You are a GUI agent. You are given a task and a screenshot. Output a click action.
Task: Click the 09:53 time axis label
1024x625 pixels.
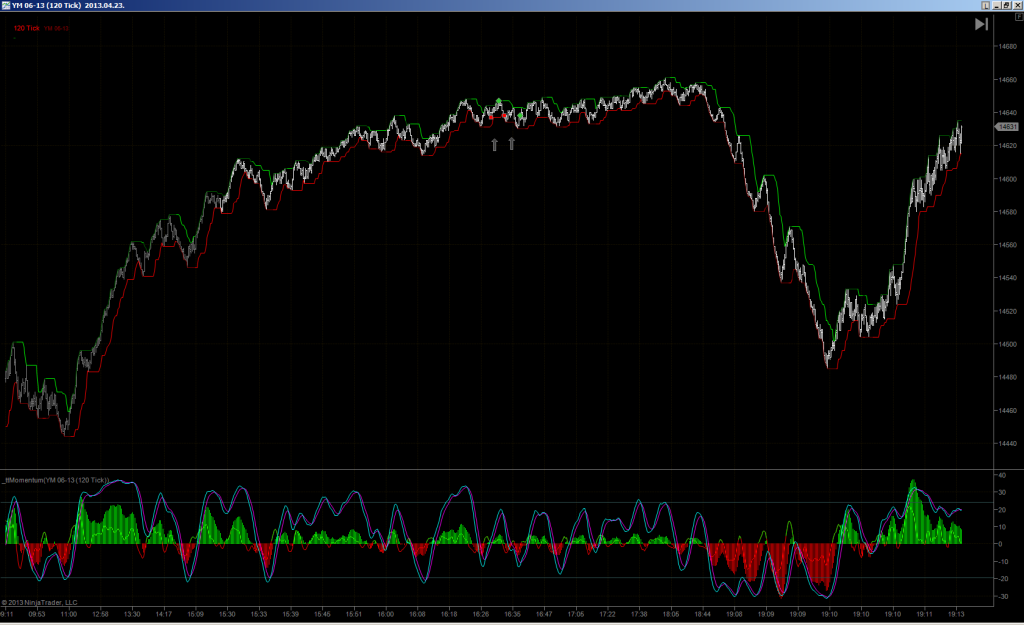click(x=37, y=614)
